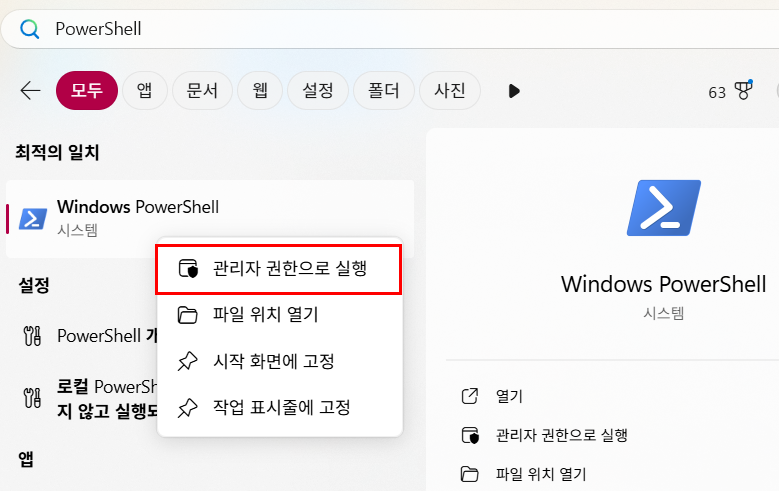Go back using the left arrow
The height and width of the screenshot is (491, 779).
[x=30, y=90]
